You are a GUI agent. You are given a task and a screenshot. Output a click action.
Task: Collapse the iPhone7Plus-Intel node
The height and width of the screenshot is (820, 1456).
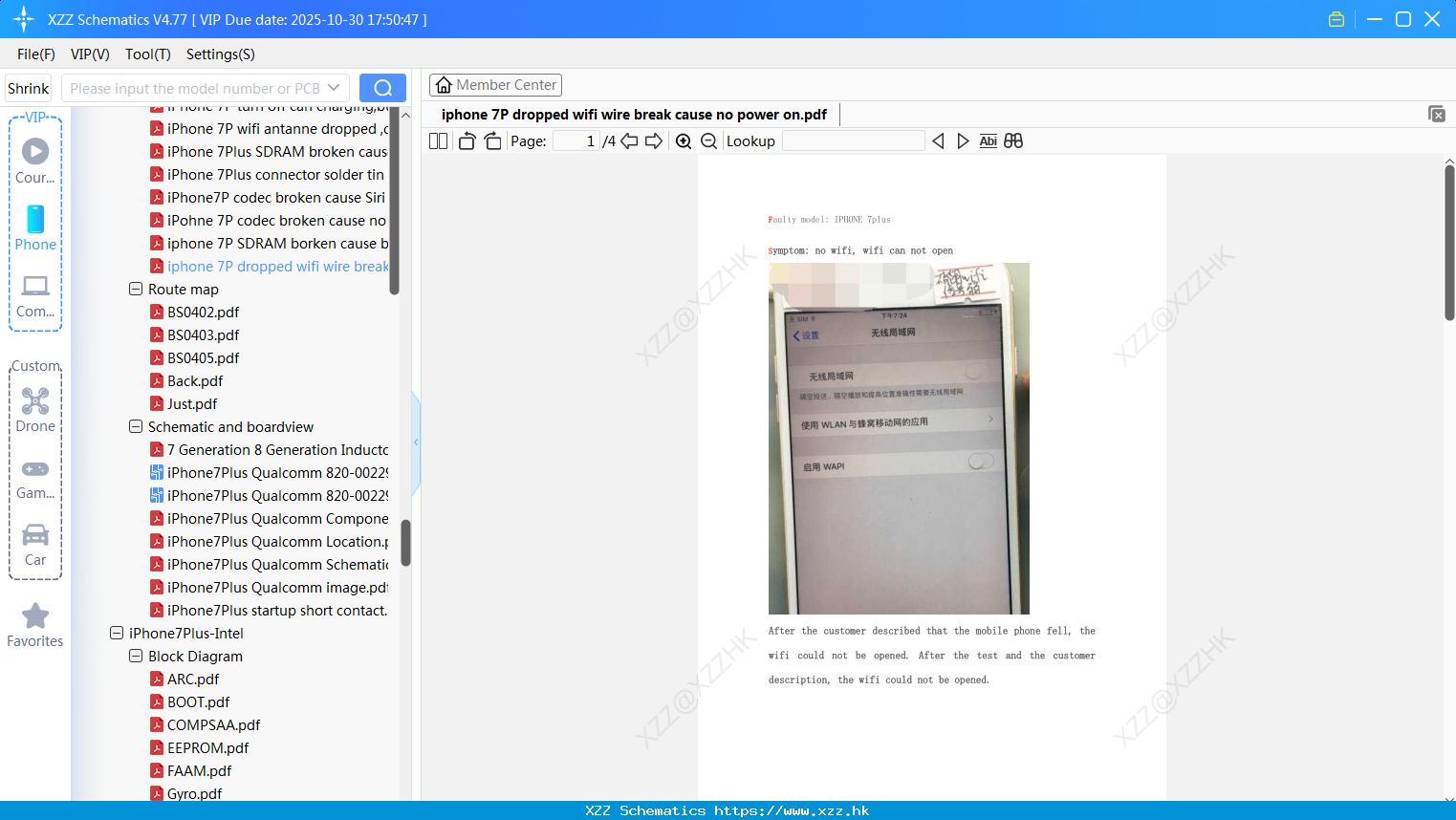click(x=117, y=633)
